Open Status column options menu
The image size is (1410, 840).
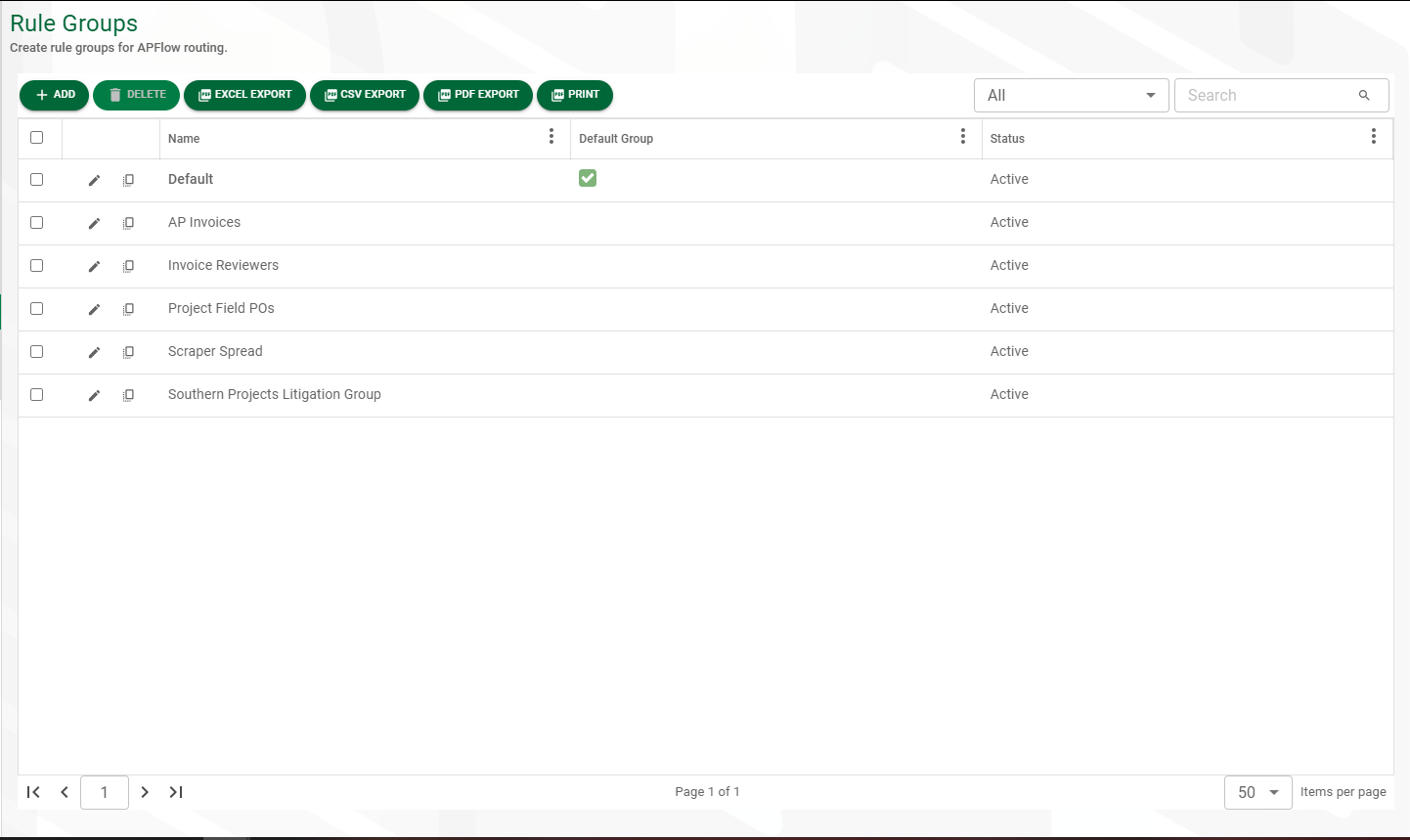pyautogui.click(x=1374, y=136)
